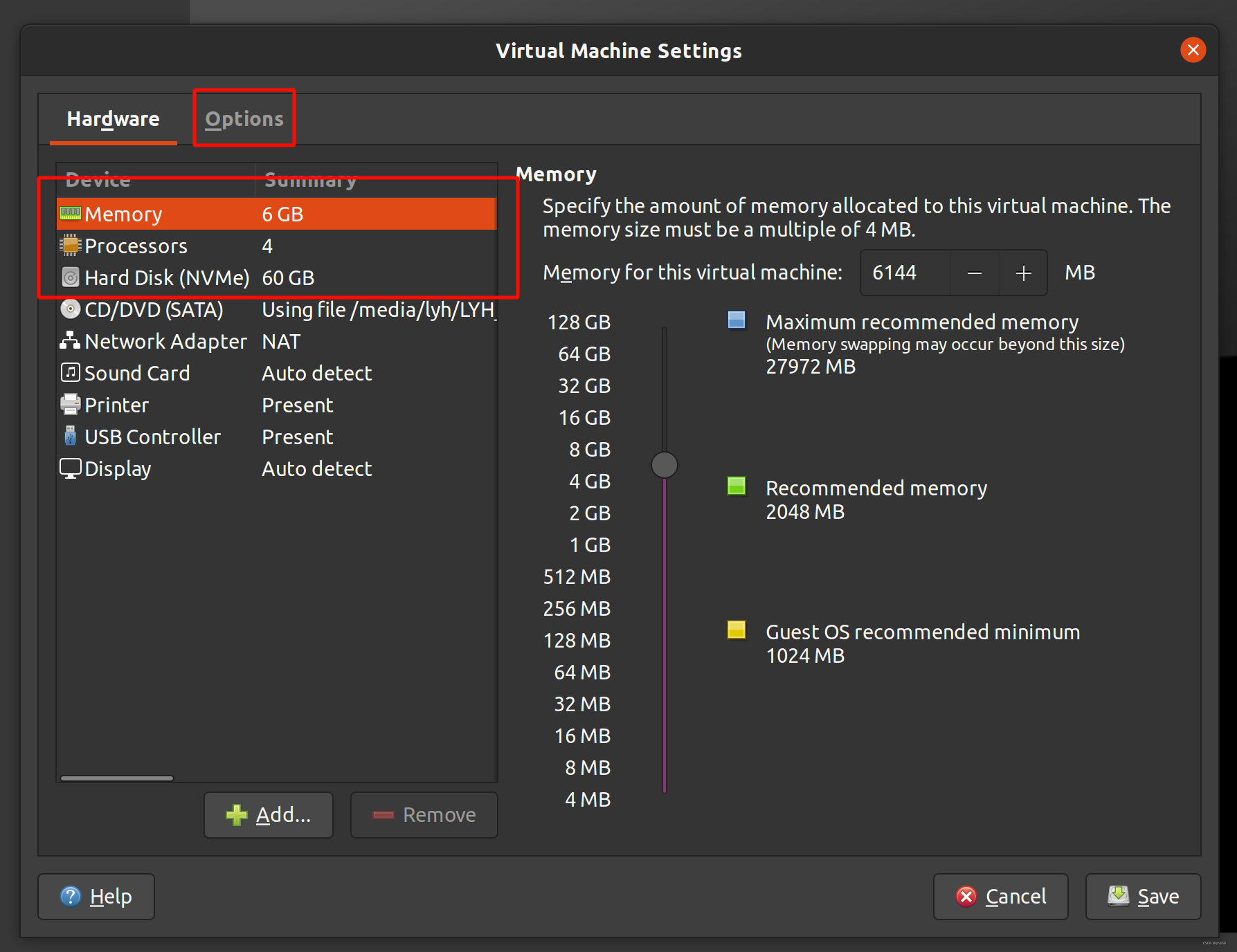Click the 256 MB slider label

click(x=577, y=608)
